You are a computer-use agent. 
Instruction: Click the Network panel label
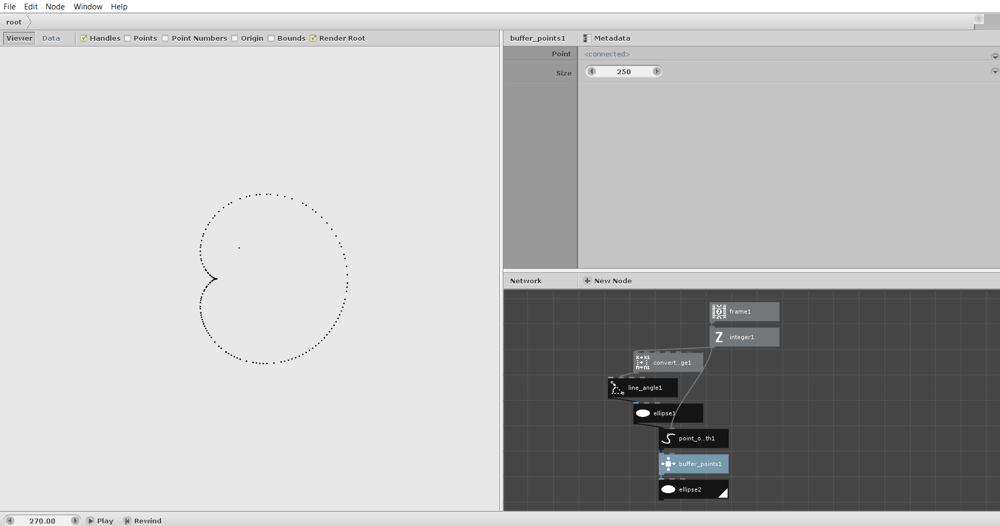[526, 281]
